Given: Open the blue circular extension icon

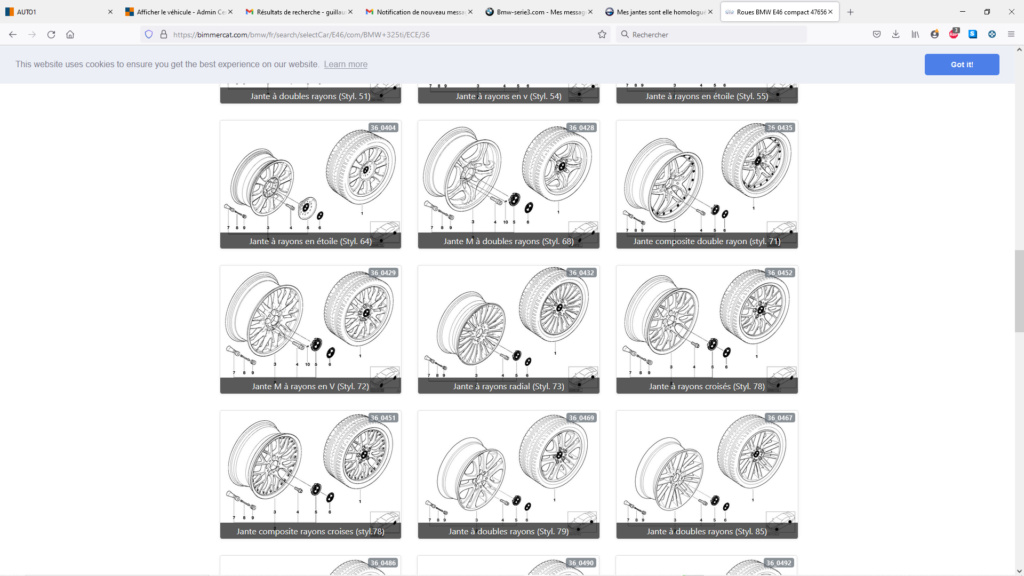Looking at the screenshot, I should click(x=991, y=35).
